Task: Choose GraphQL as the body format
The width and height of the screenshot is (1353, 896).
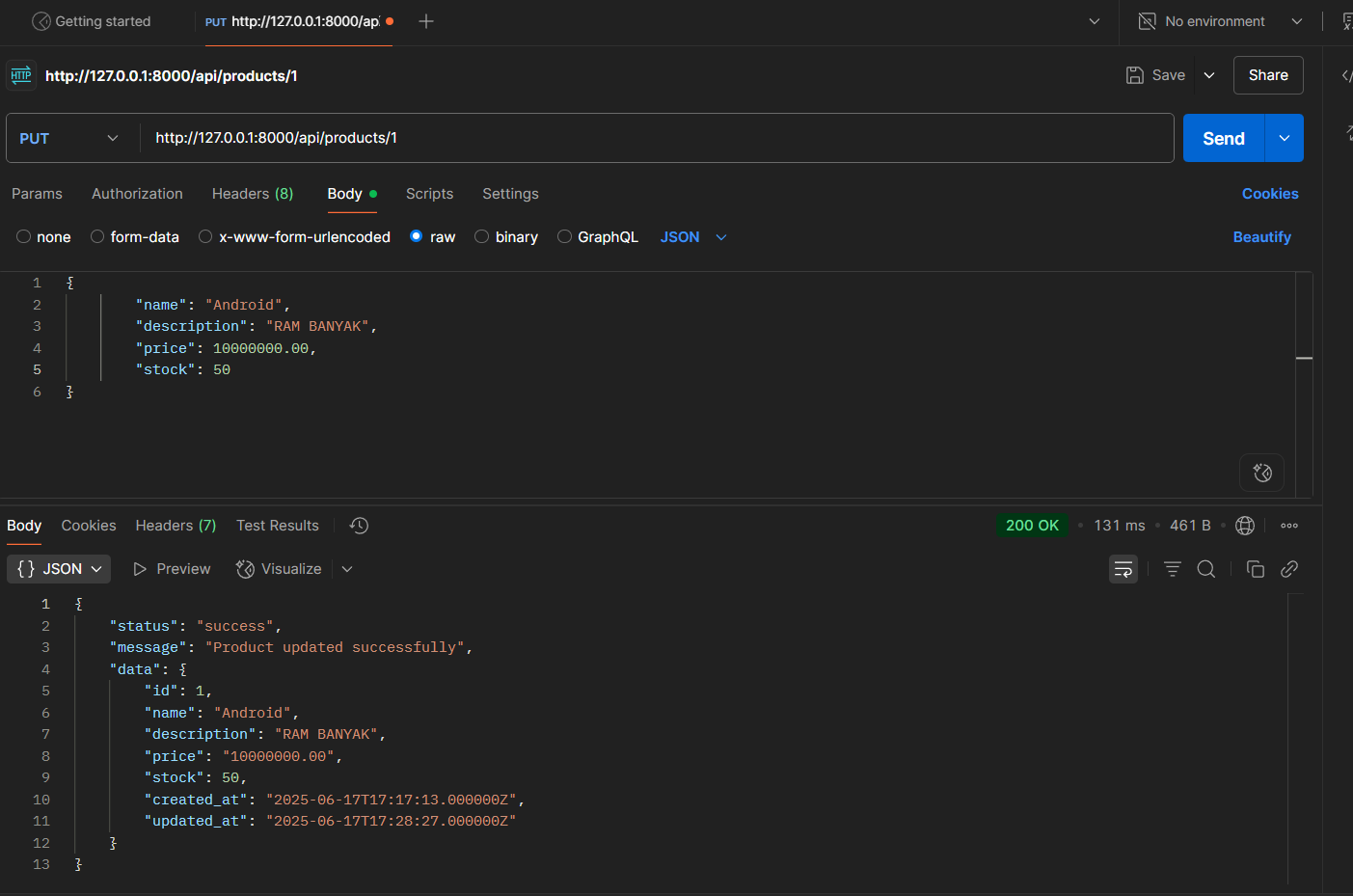Action: point(598,236)
